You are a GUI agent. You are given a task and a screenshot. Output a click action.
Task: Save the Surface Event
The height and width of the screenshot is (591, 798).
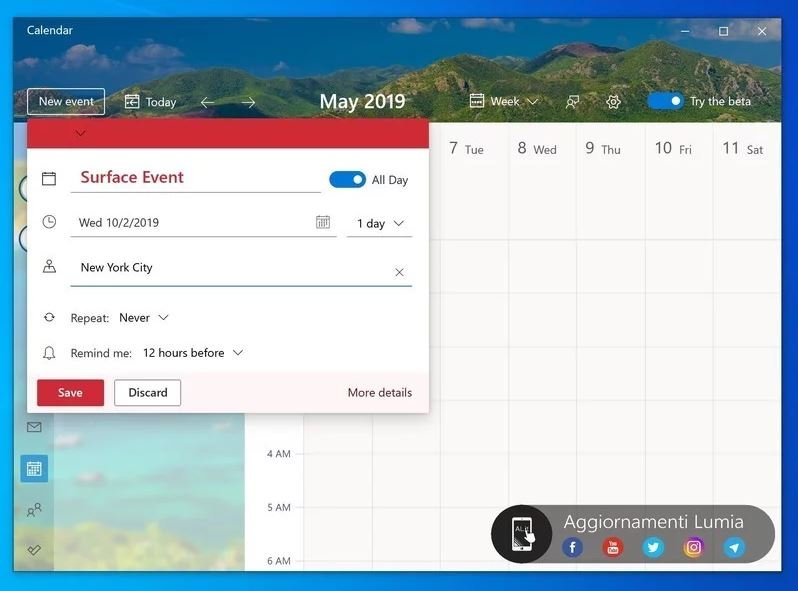pyautogui.click(x=70, y=393)
